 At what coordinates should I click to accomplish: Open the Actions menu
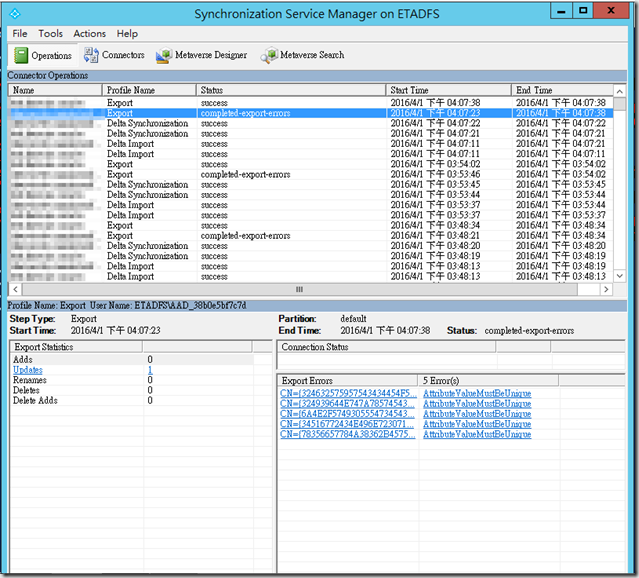tap(89, 33)
